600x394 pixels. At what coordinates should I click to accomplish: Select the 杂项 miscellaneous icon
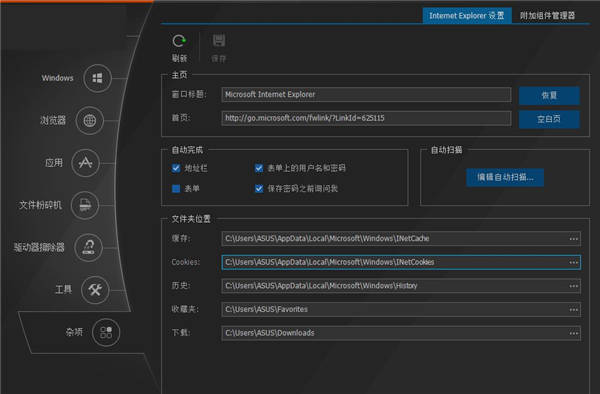[x=106, y=332]
